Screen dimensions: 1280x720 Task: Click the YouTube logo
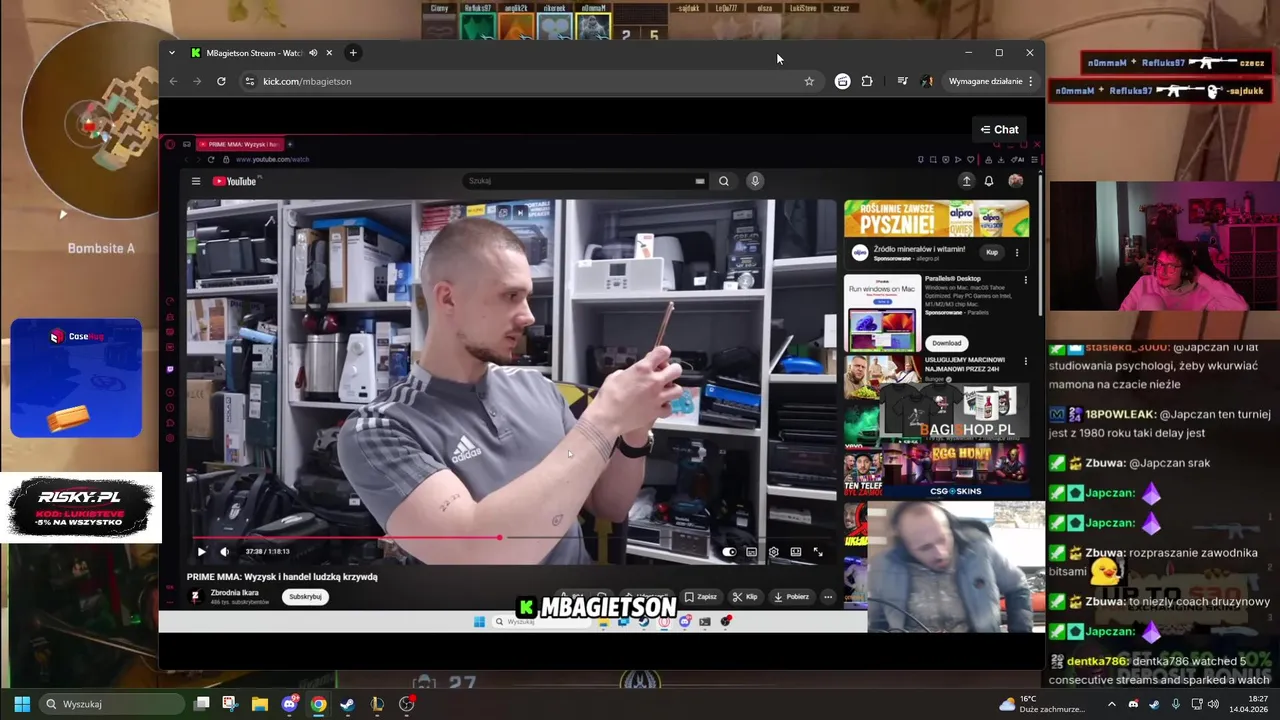point(235,181)
